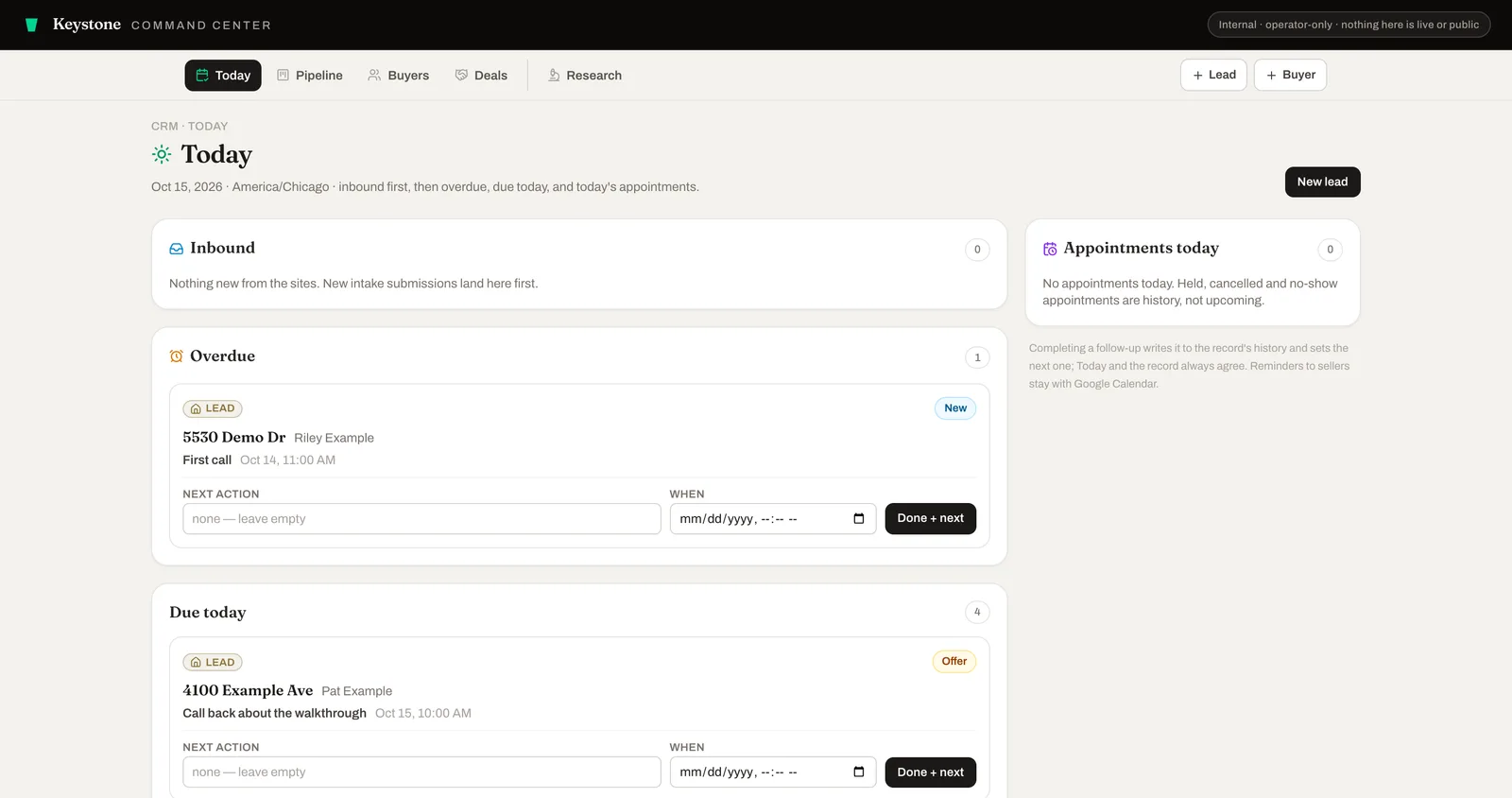Click the Due today count badge showing 4

tap(977, 612)
